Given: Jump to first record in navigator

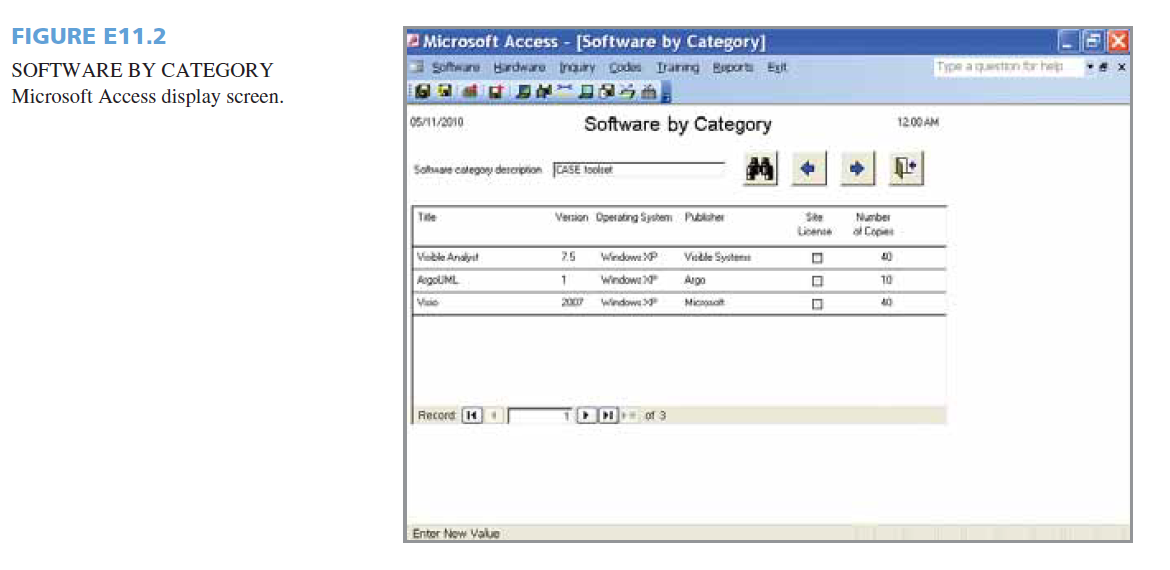Looking at the screenshot, I should [470, 416].
